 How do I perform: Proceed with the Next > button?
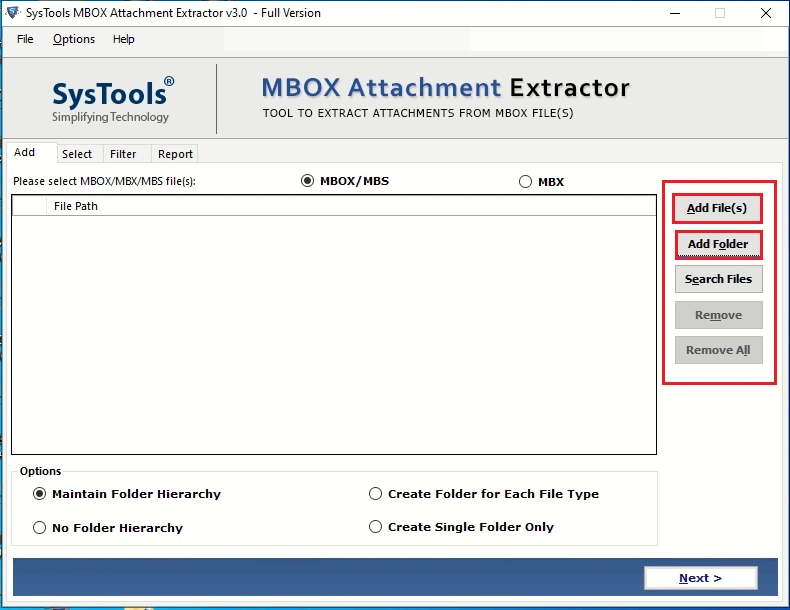point(700,578)
